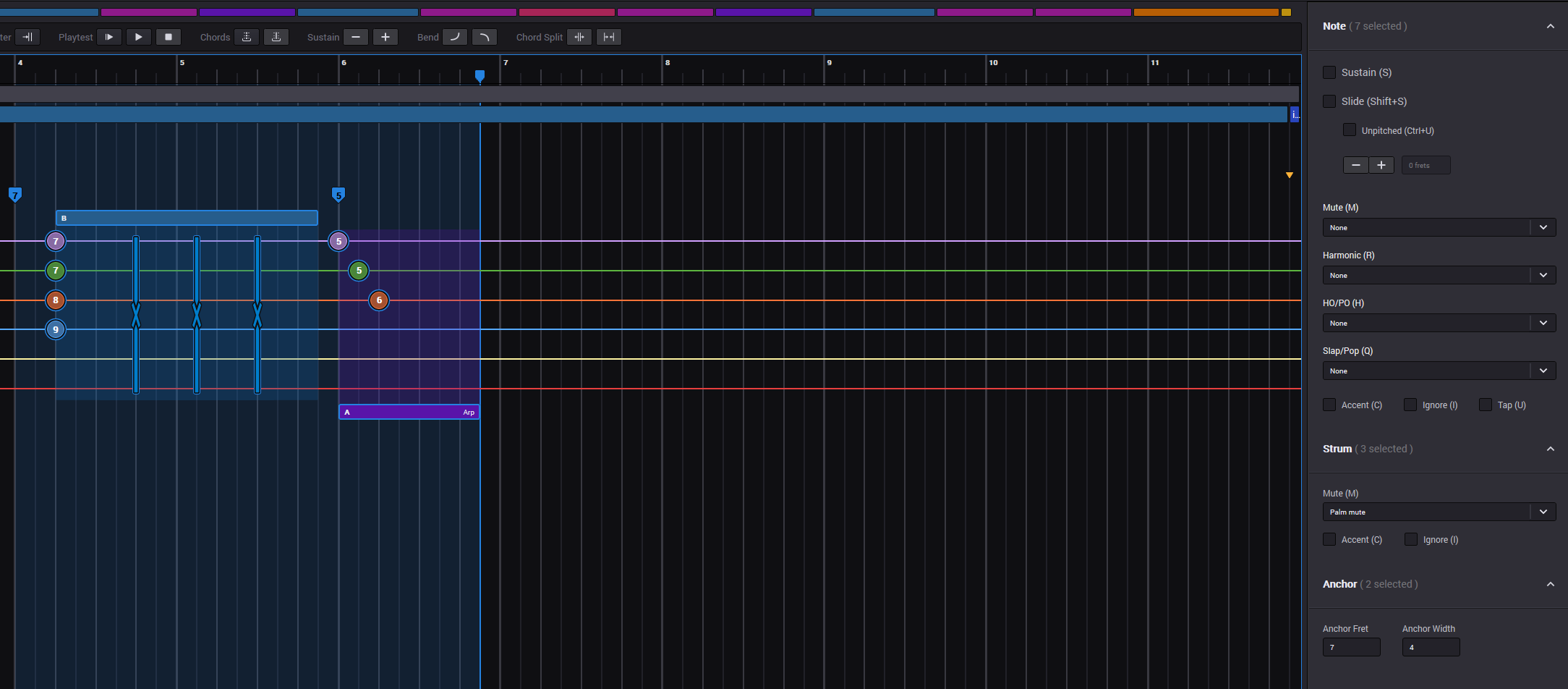Click the bend down curve icon
Viewport: 1568px width, 689px height.
485,37
